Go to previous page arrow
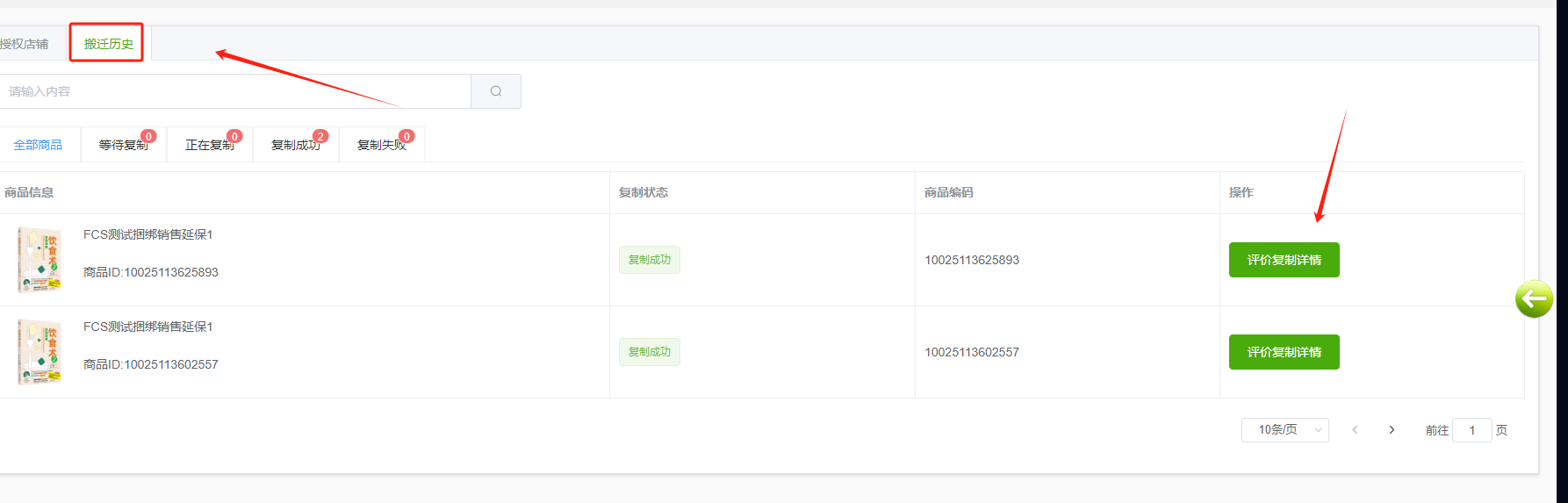 pyautogui.click(x=1355, y=430)
